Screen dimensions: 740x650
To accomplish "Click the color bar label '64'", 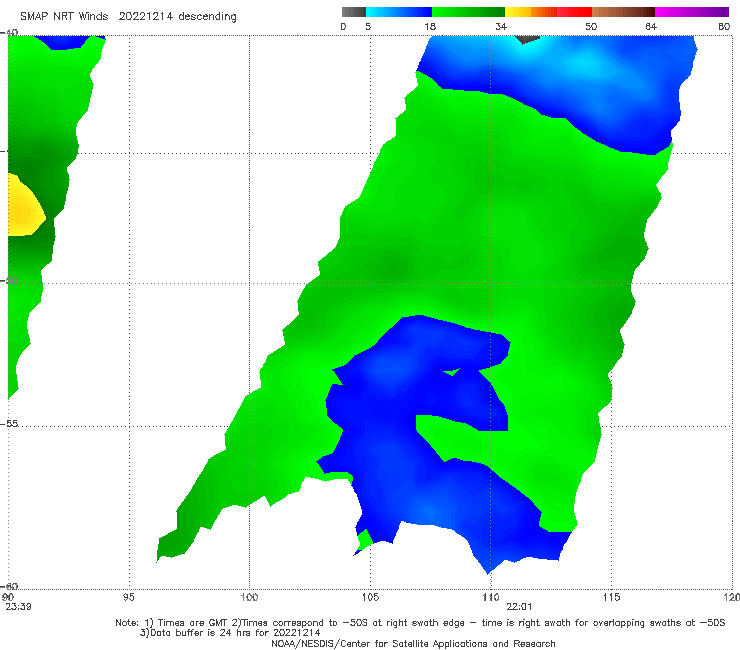I will tap(651, 27).
